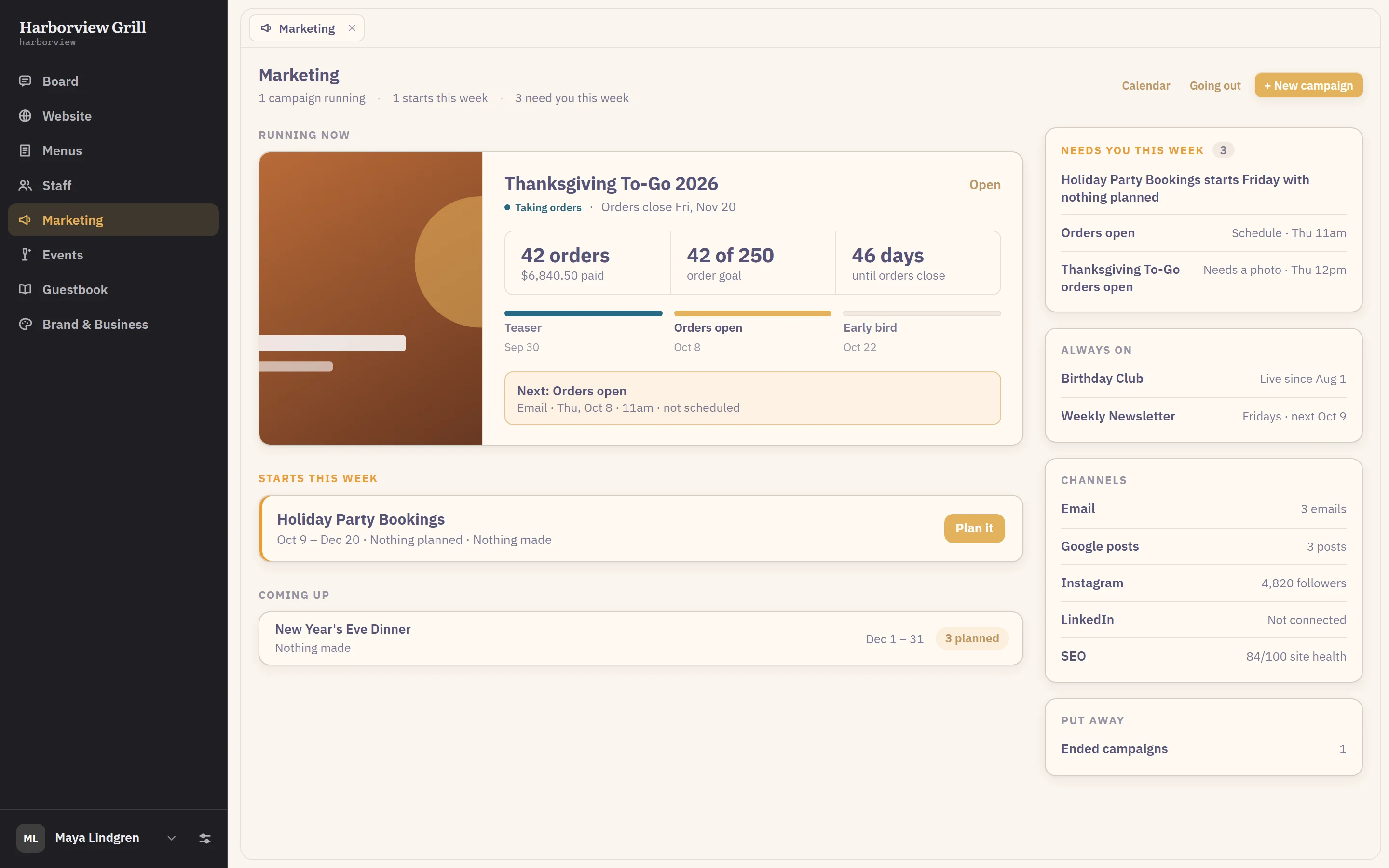Open the Going out link
The height and width of the screenshot is (868, 1389).
pyautogui.click(x=1215, y=85)
